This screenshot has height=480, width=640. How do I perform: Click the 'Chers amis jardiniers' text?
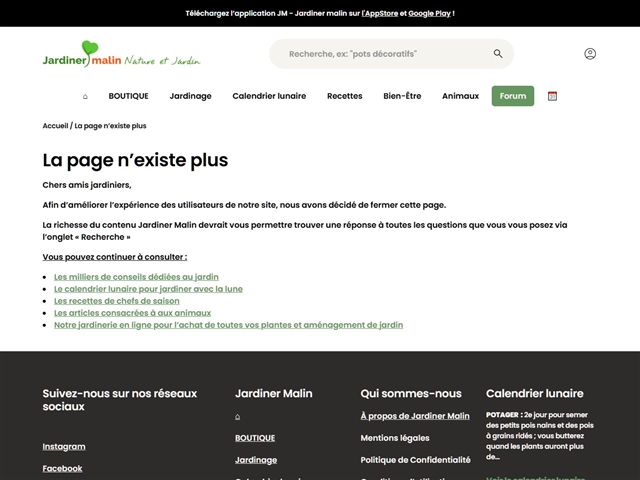(87, 185)
